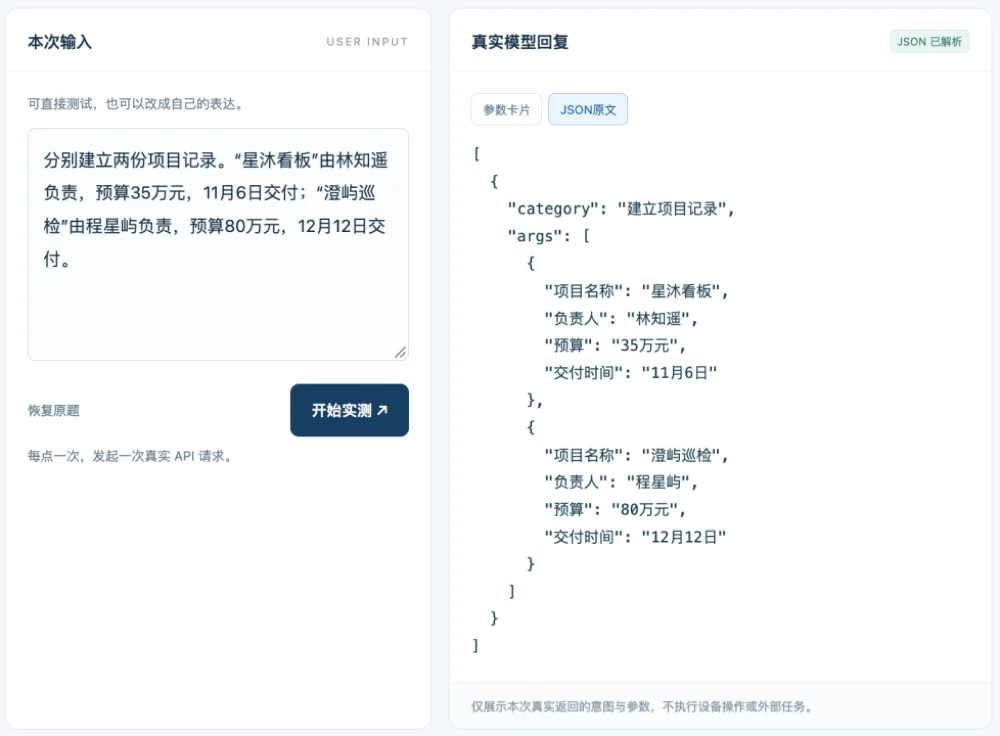Click the JSON line "预算": "35万元"

click(x=615, y=346)
